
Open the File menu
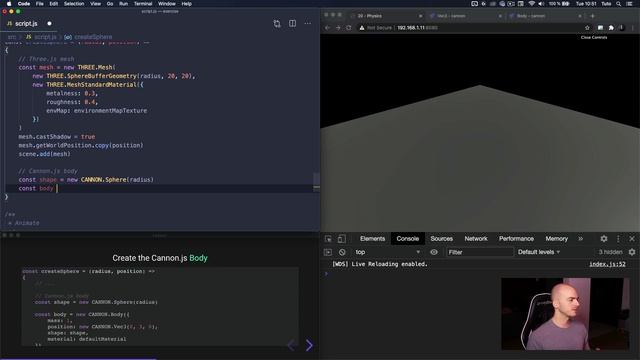(40, 4)
